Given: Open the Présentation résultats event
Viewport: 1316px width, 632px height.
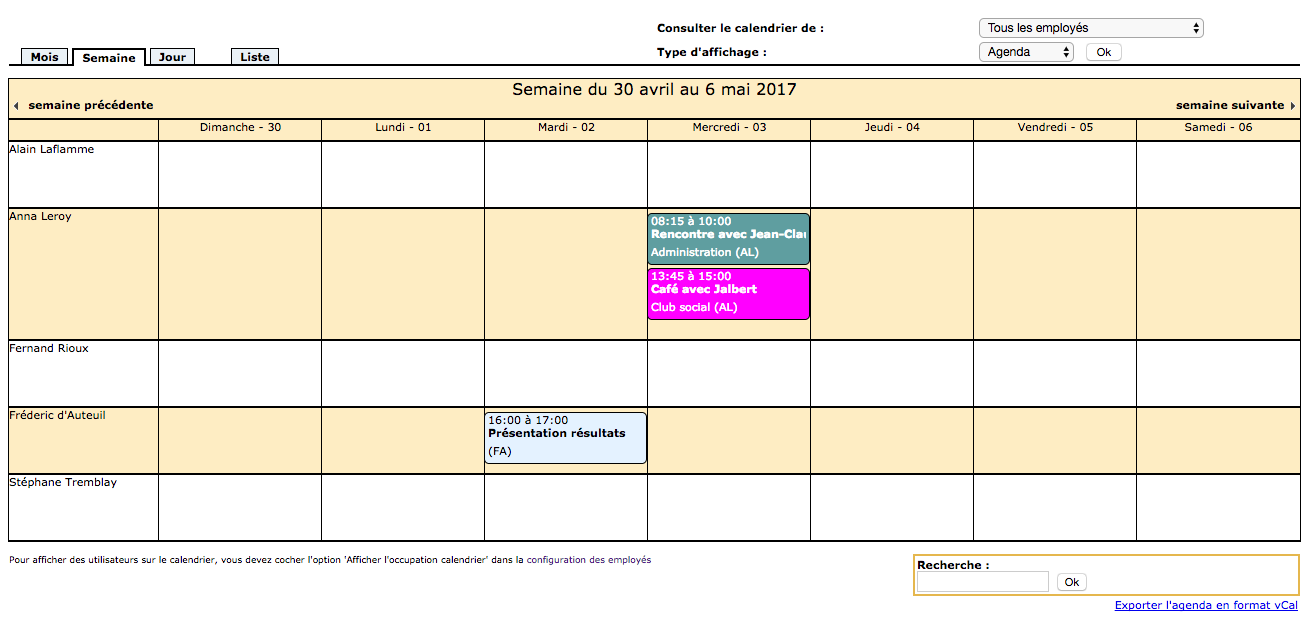Looking at the screenshot, I should tap(565, 437).
